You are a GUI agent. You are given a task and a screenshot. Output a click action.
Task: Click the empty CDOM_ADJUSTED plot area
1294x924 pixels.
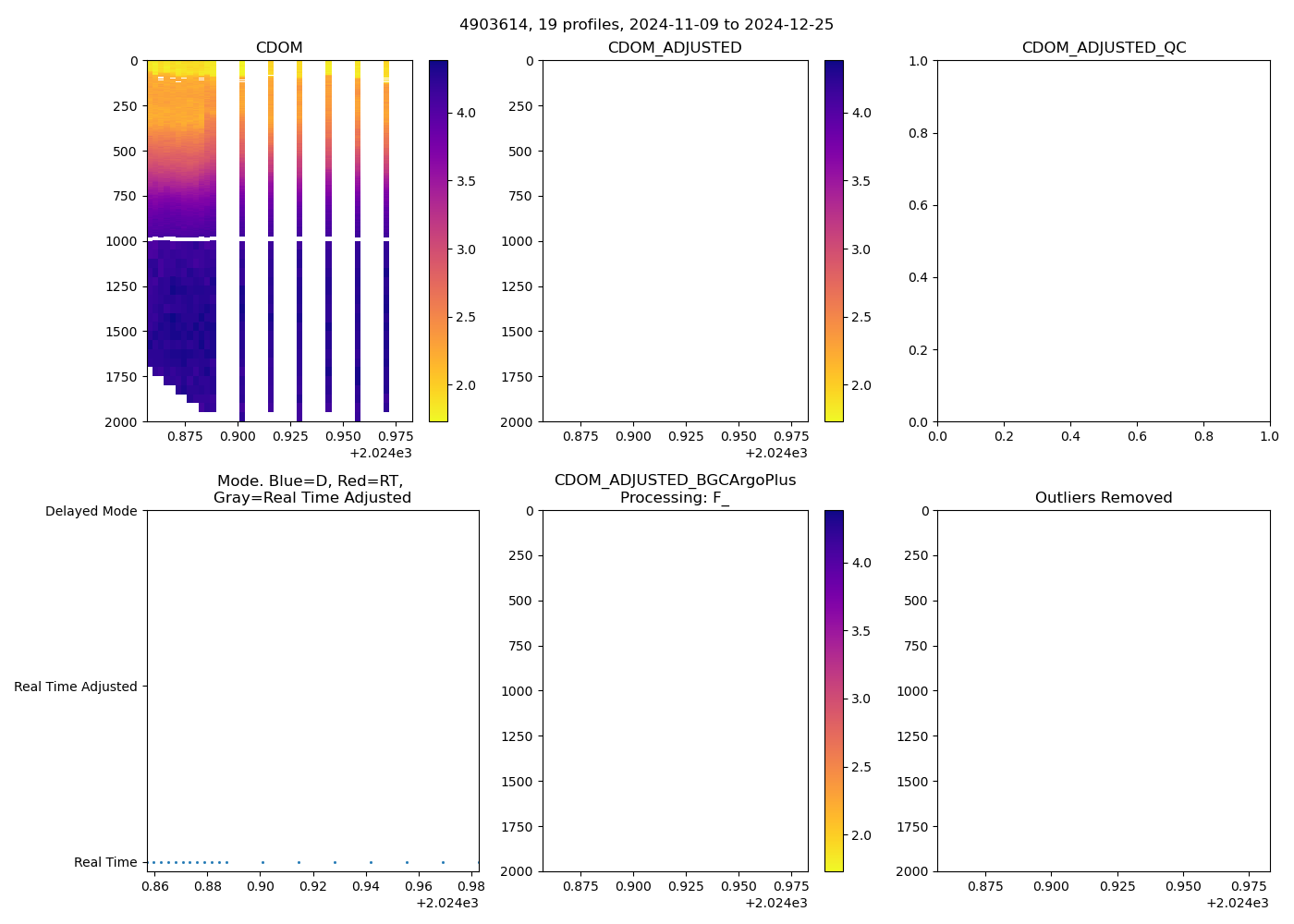point(675,240)
